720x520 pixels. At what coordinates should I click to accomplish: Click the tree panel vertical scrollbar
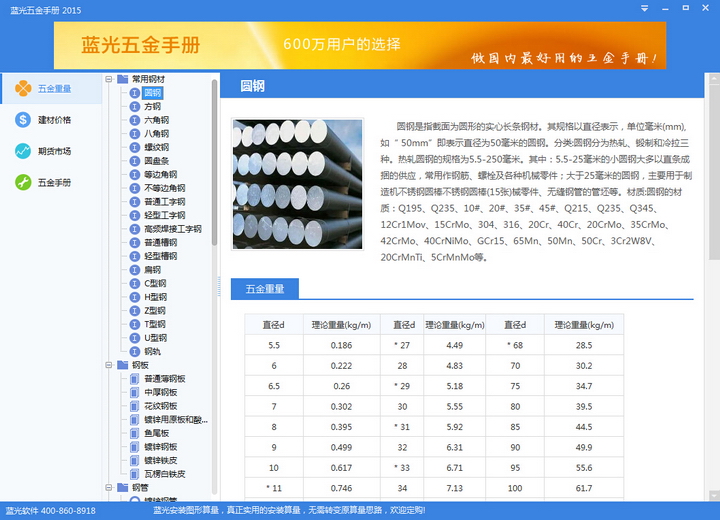(214, 162)
